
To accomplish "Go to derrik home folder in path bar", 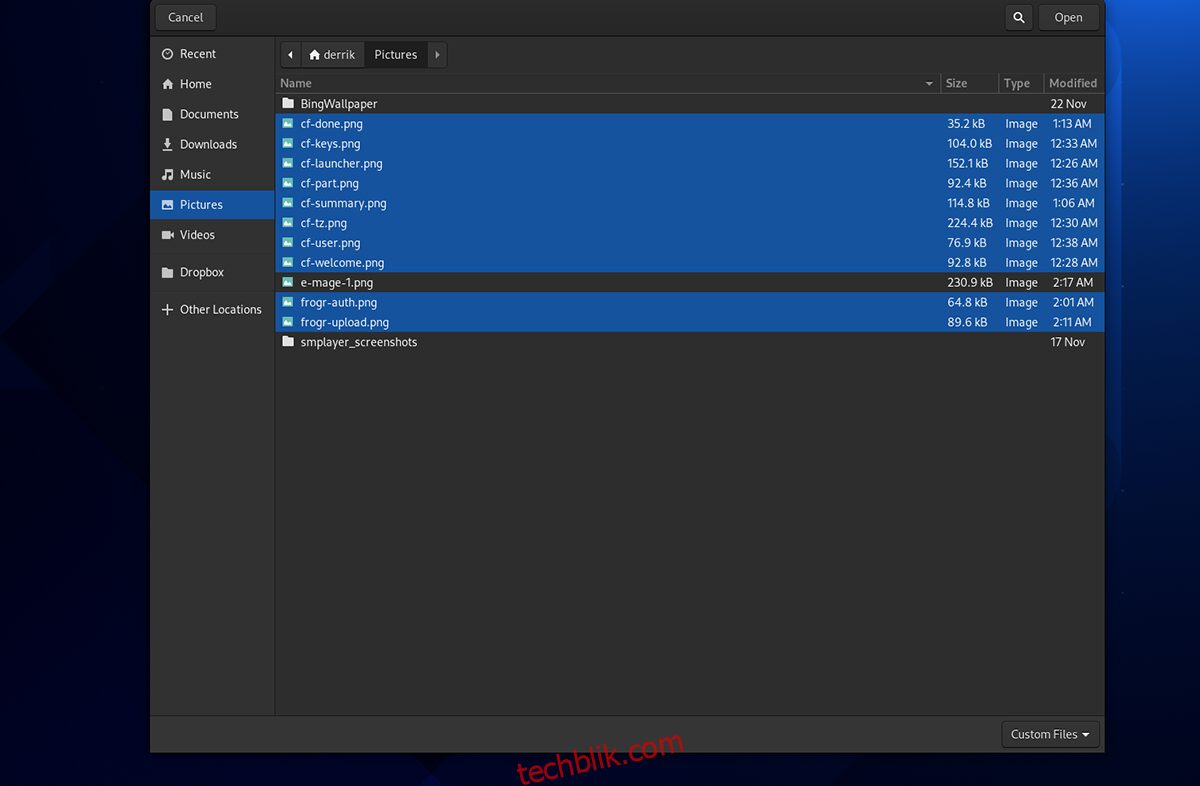I will point(332,55).
